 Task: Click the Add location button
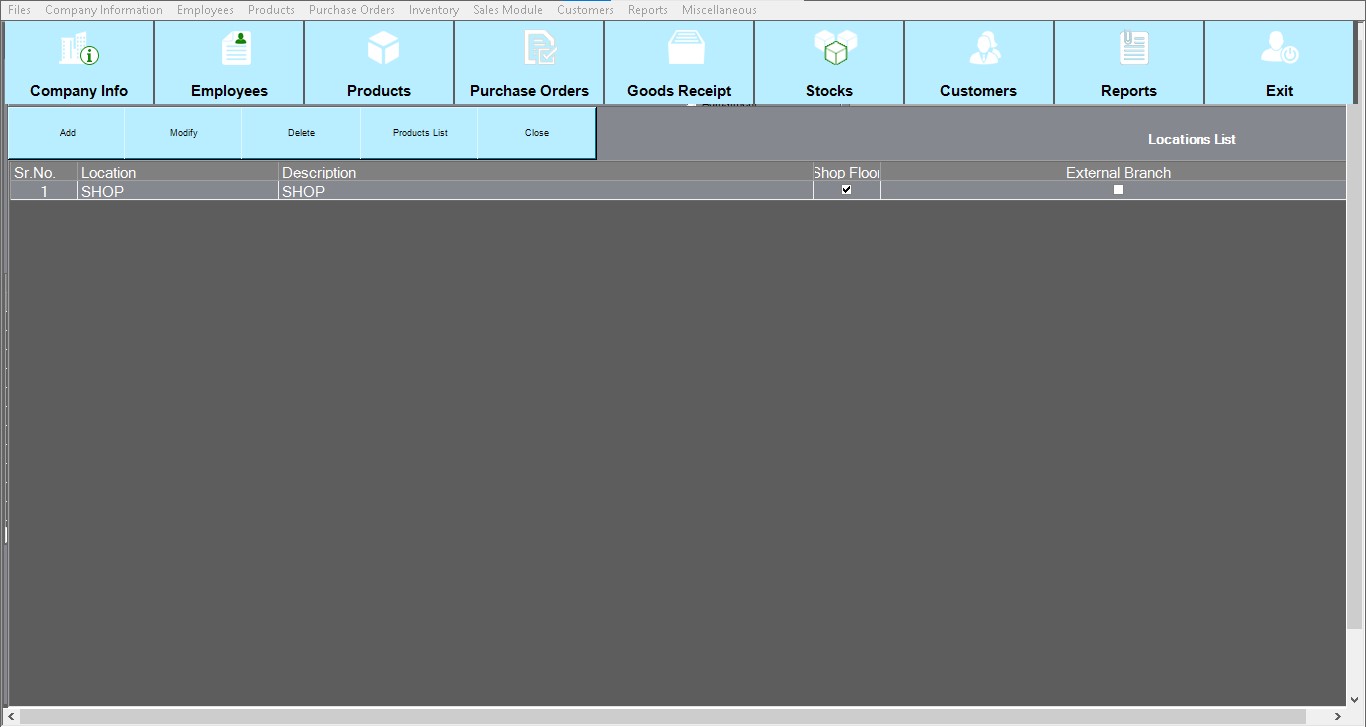click(x=67, y=133)
